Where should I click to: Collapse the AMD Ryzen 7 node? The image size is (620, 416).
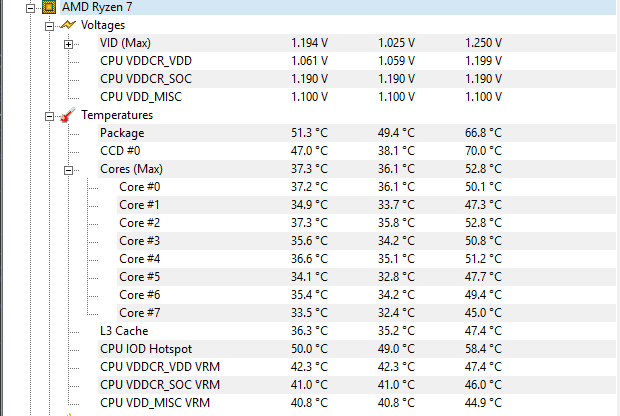click(30, 8)
